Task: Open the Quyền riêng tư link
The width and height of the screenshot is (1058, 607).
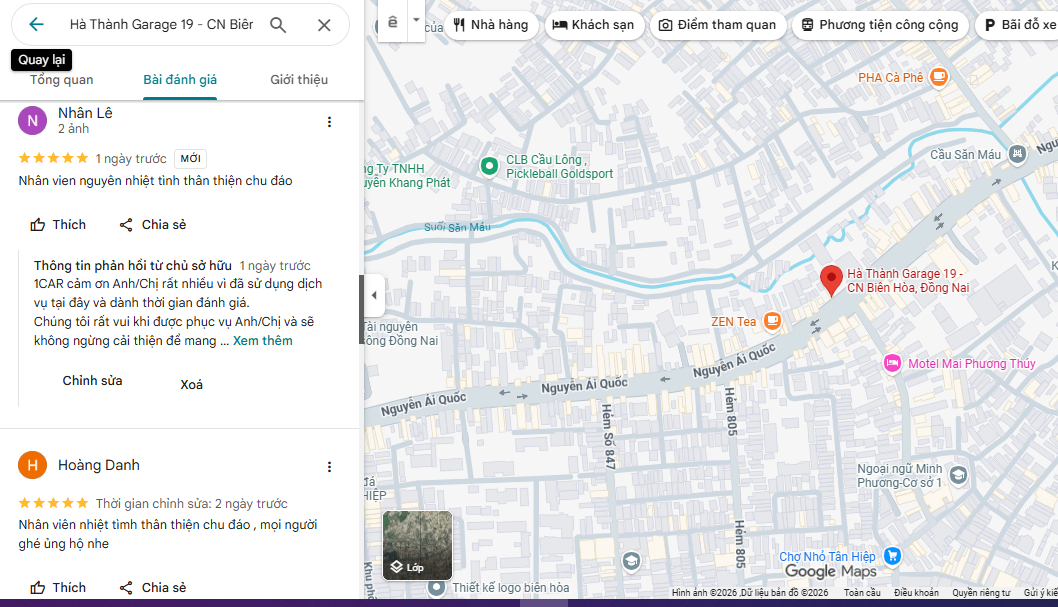Action: pos(981,593)
